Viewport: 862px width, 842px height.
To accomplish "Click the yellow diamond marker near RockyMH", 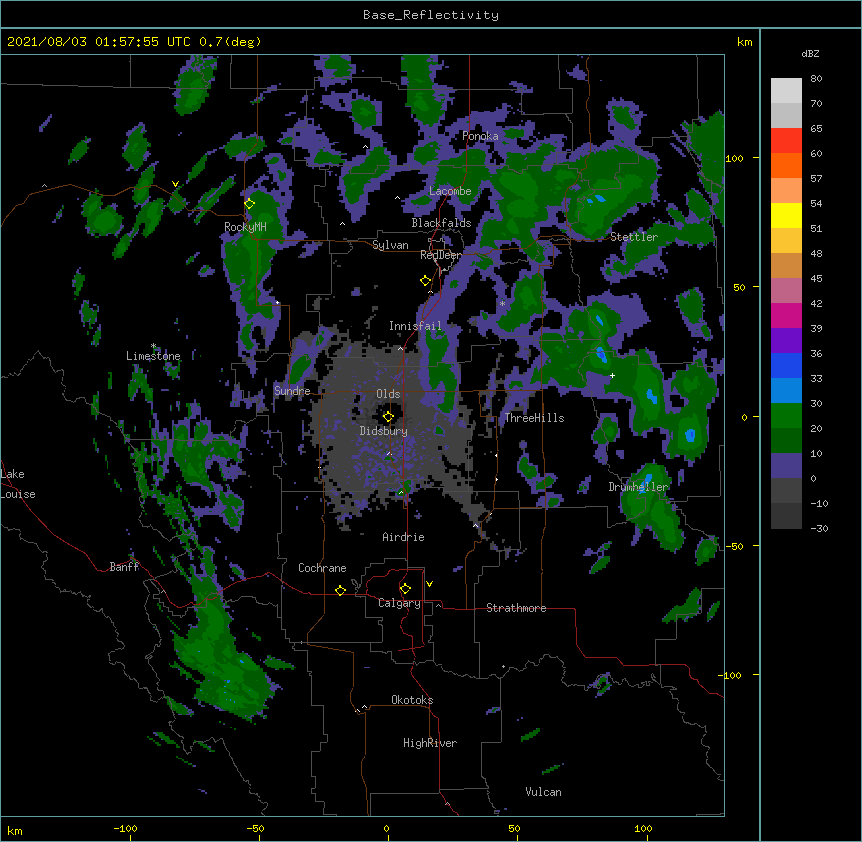I will (x=250, y=203).
